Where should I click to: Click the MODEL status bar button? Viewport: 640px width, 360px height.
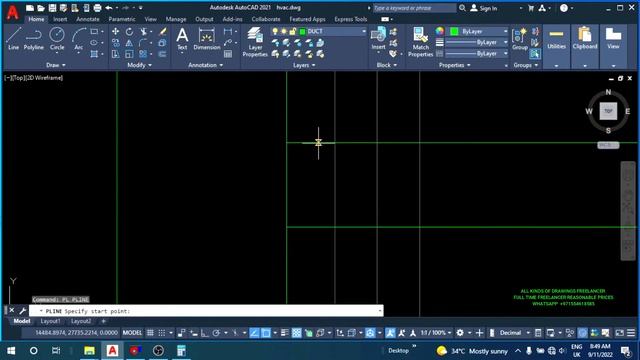click(132, 333)
